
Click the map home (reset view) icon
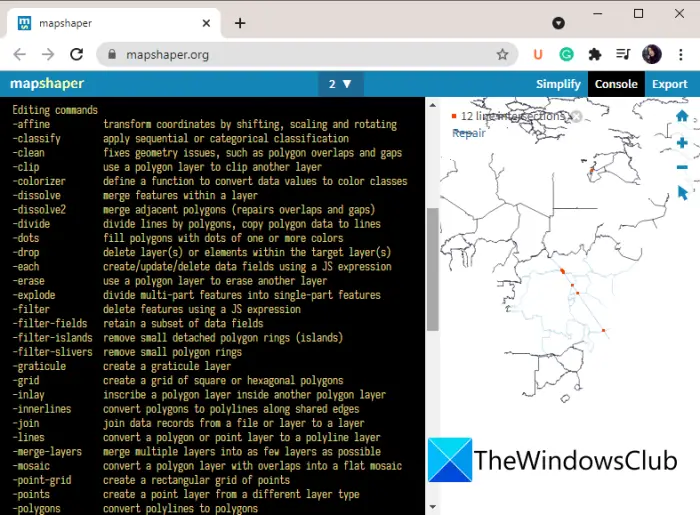(x=682, y=116)
